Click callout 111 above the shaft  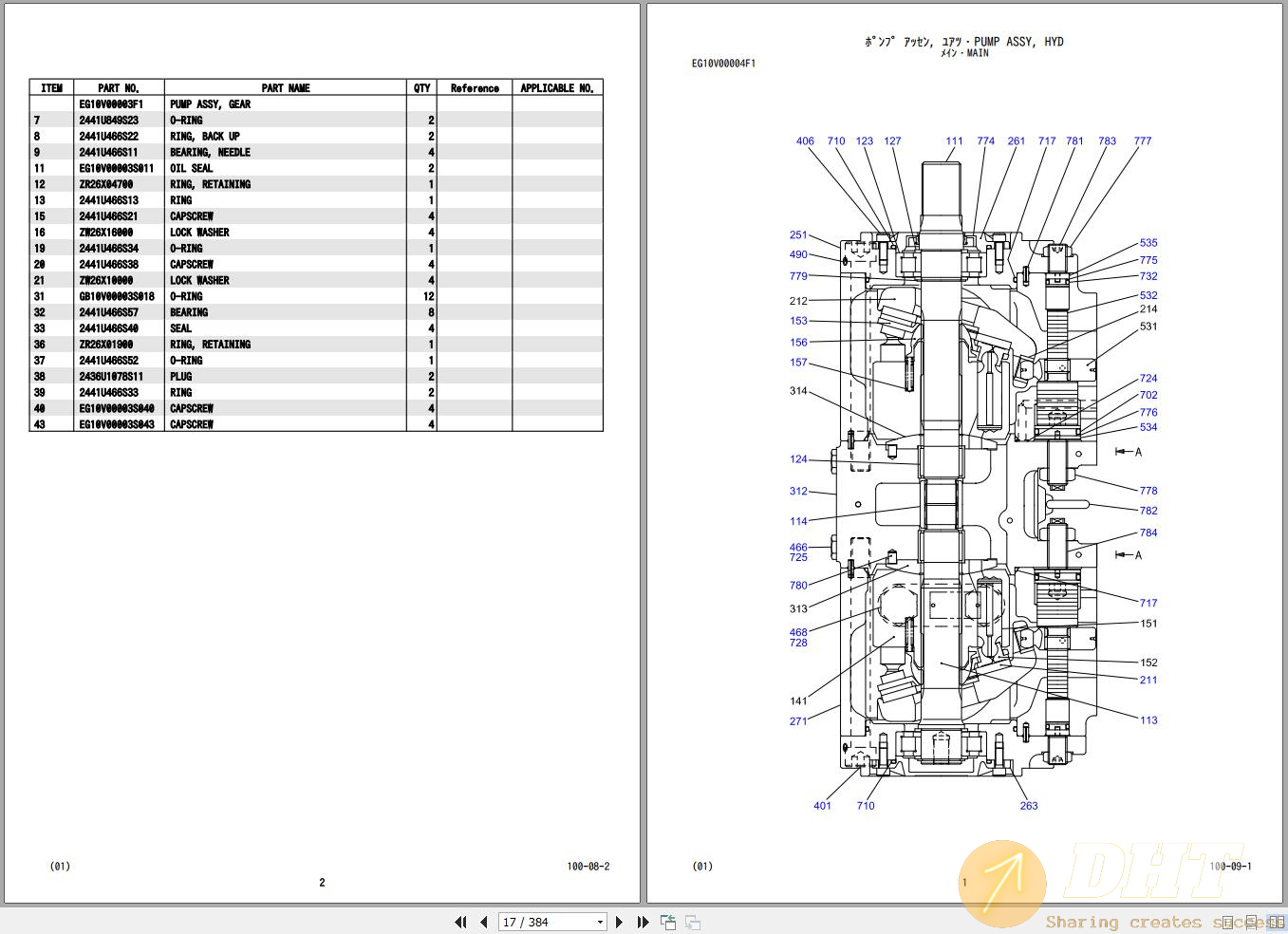click(x=955, y=140)
